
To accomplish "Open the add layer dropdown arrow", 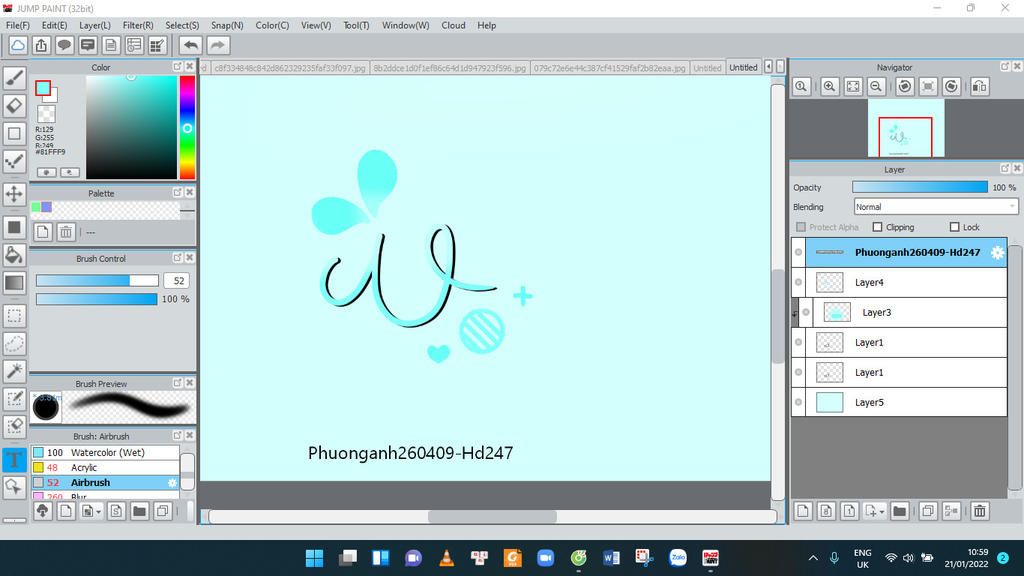I will (x=882, y=512).
